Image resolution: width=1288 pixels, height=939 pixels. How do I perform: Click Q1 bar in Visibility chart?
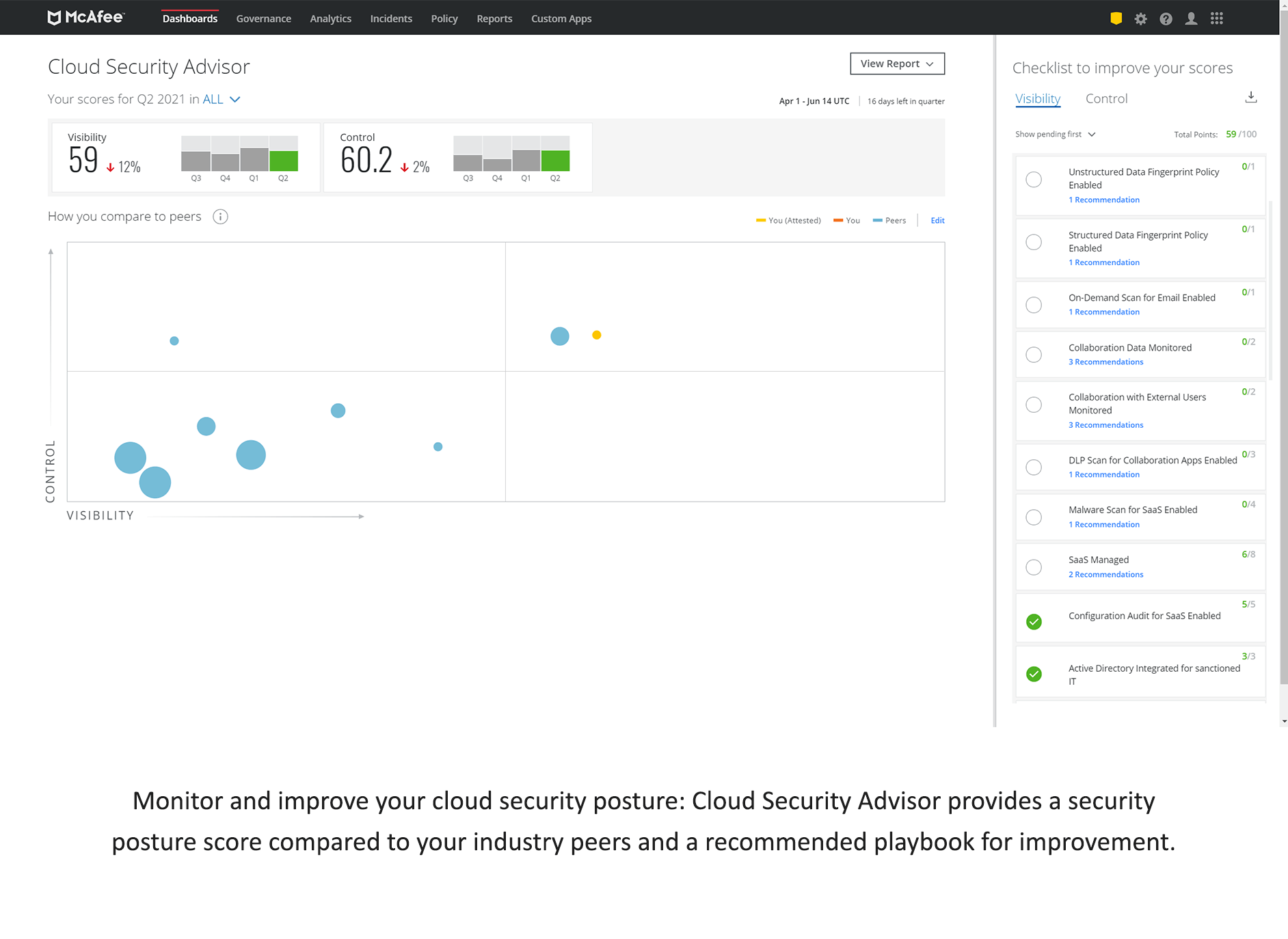coord(254,159)
